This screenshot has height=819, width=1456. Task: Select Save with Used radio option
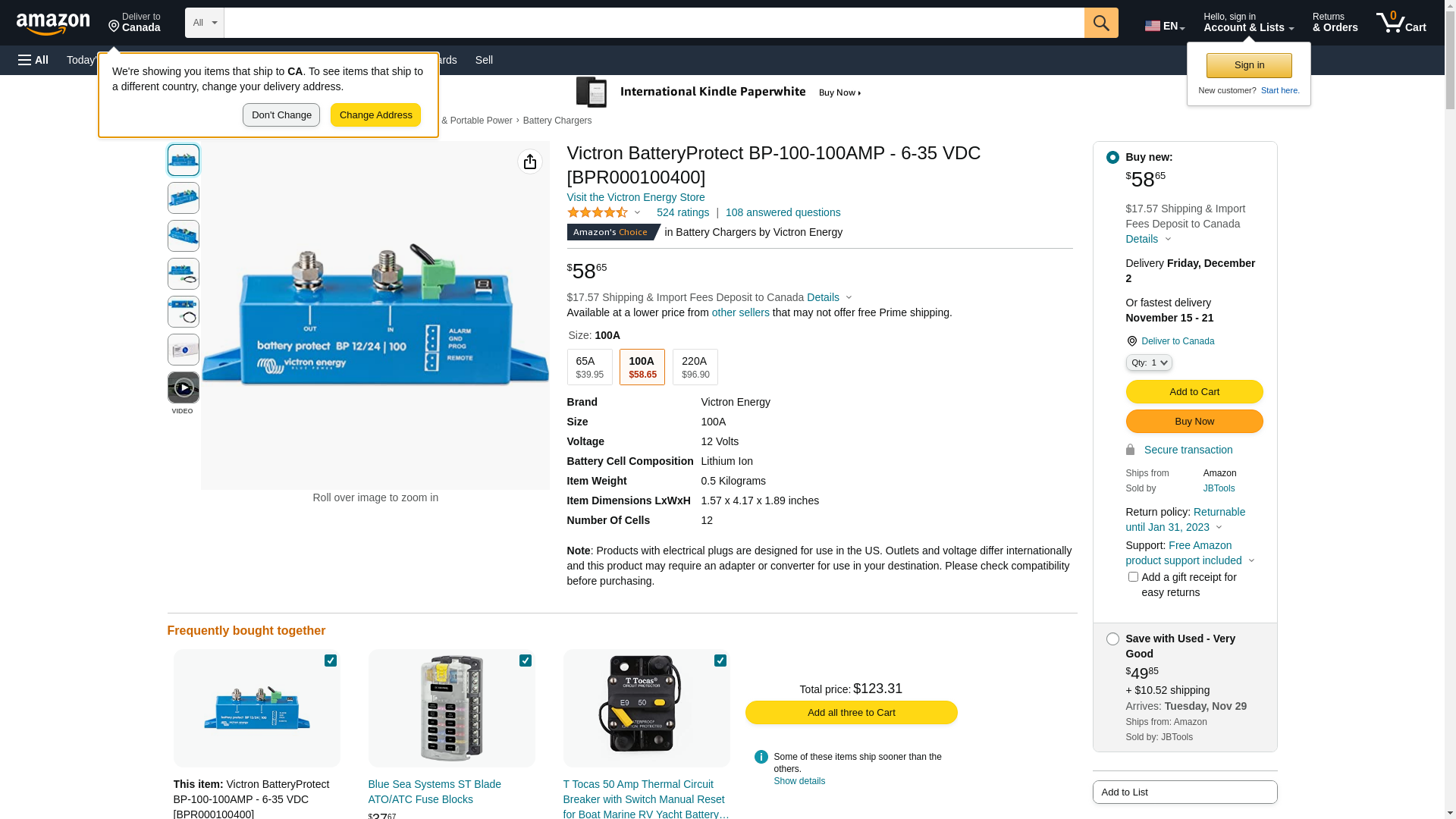tap(1112, 639)
